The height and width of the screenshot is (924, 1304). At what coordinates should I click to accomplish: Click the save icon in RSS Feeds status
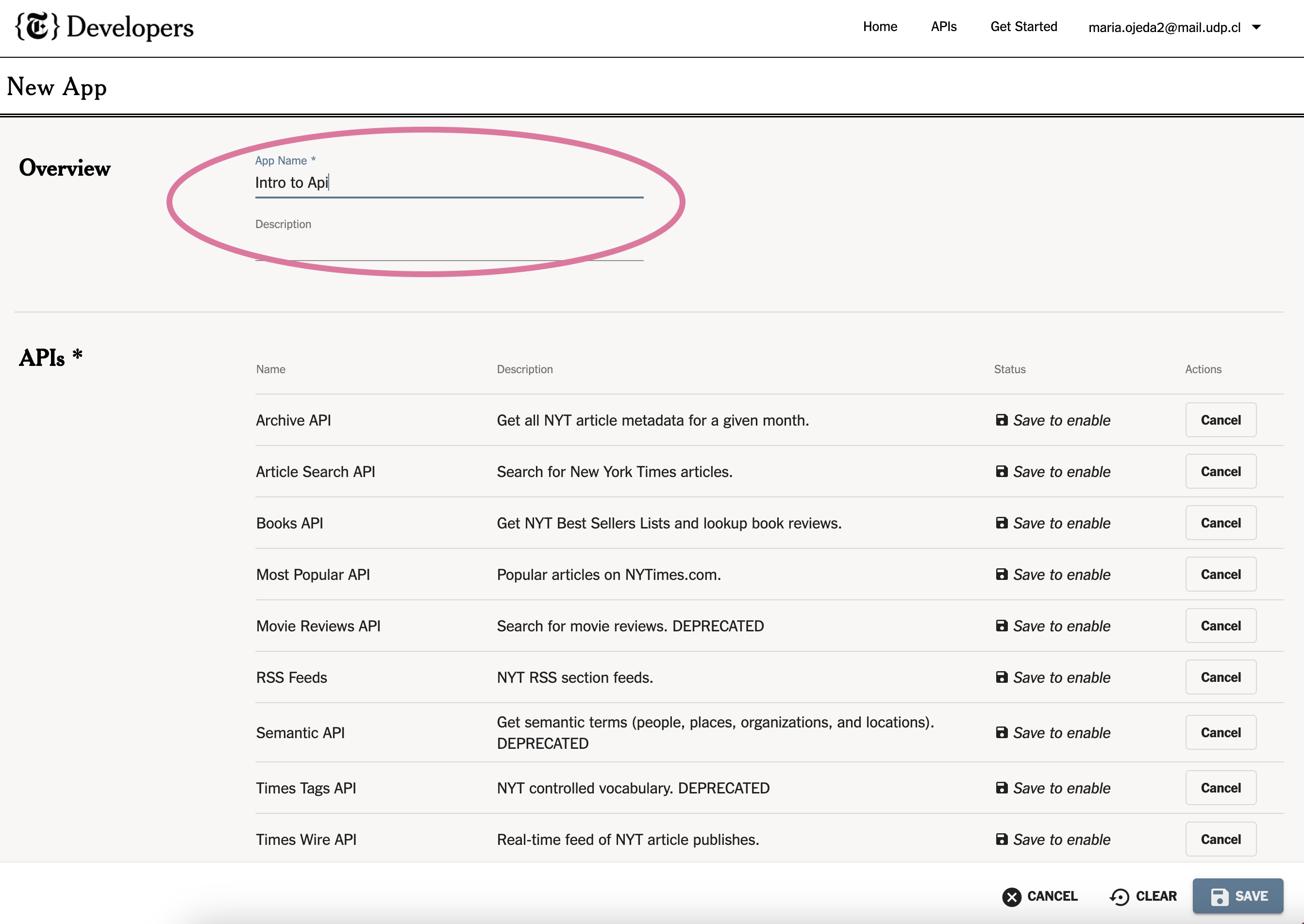point(1002,677)
